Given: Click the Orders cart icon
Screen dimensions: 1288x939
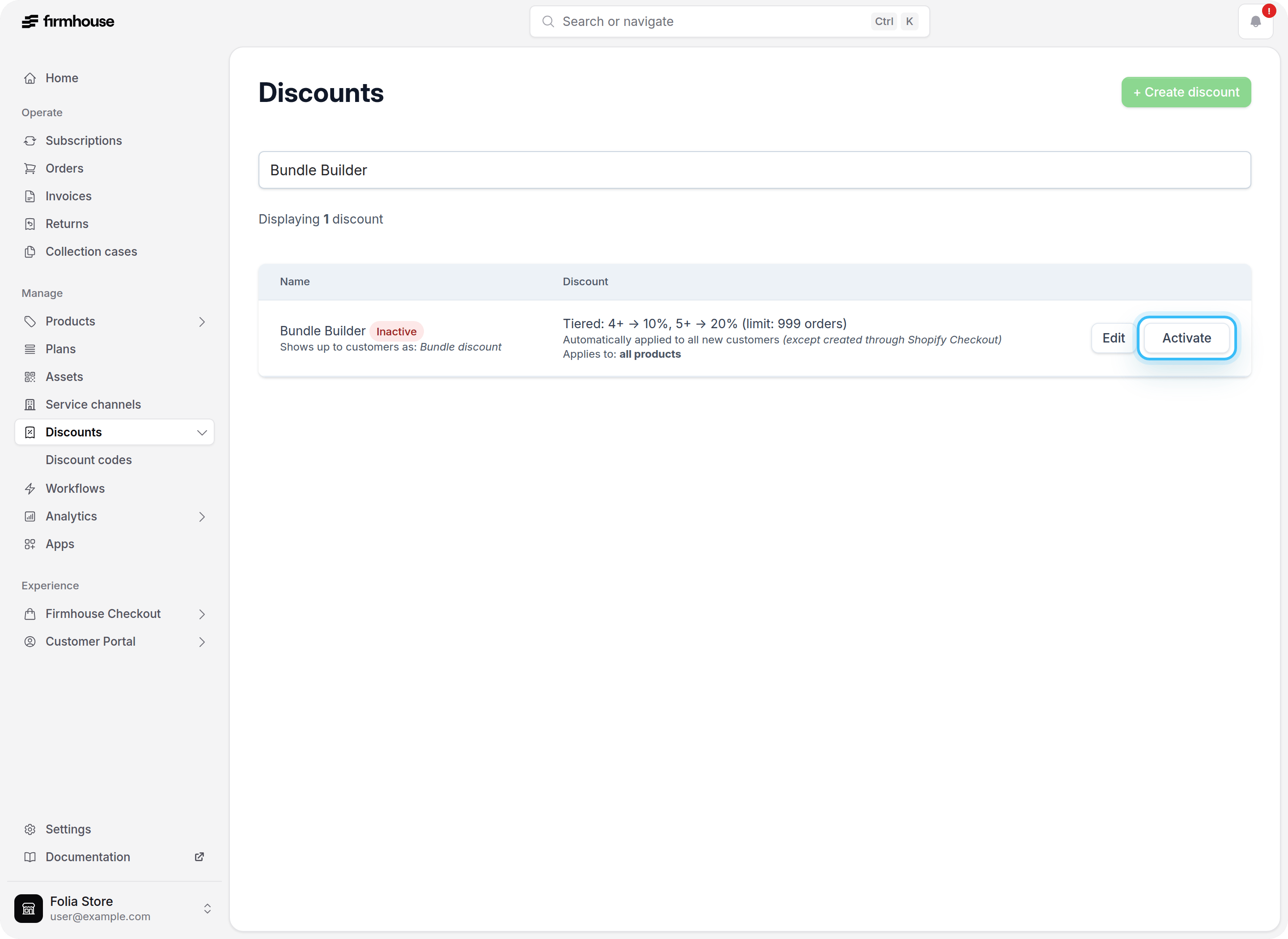Looking at the screenshot, I should tap(30, 169).
